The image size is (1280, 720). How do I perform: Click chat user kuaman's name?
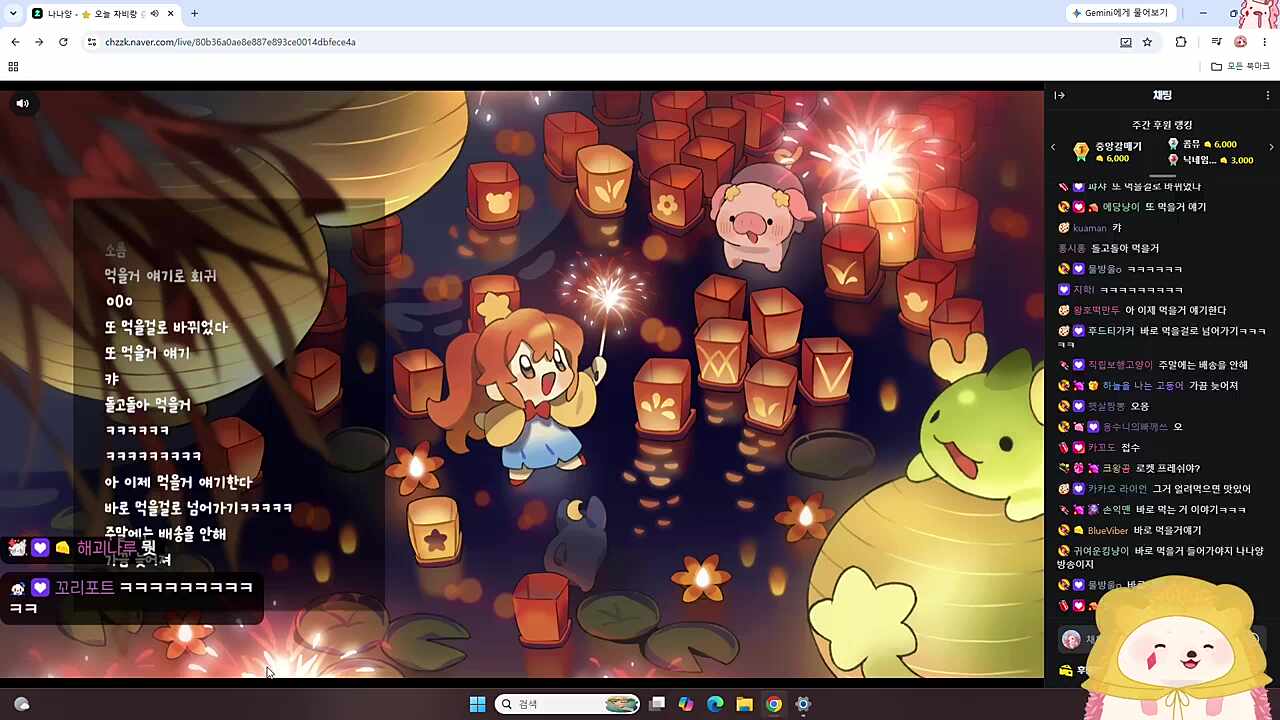coord(1089,228)
